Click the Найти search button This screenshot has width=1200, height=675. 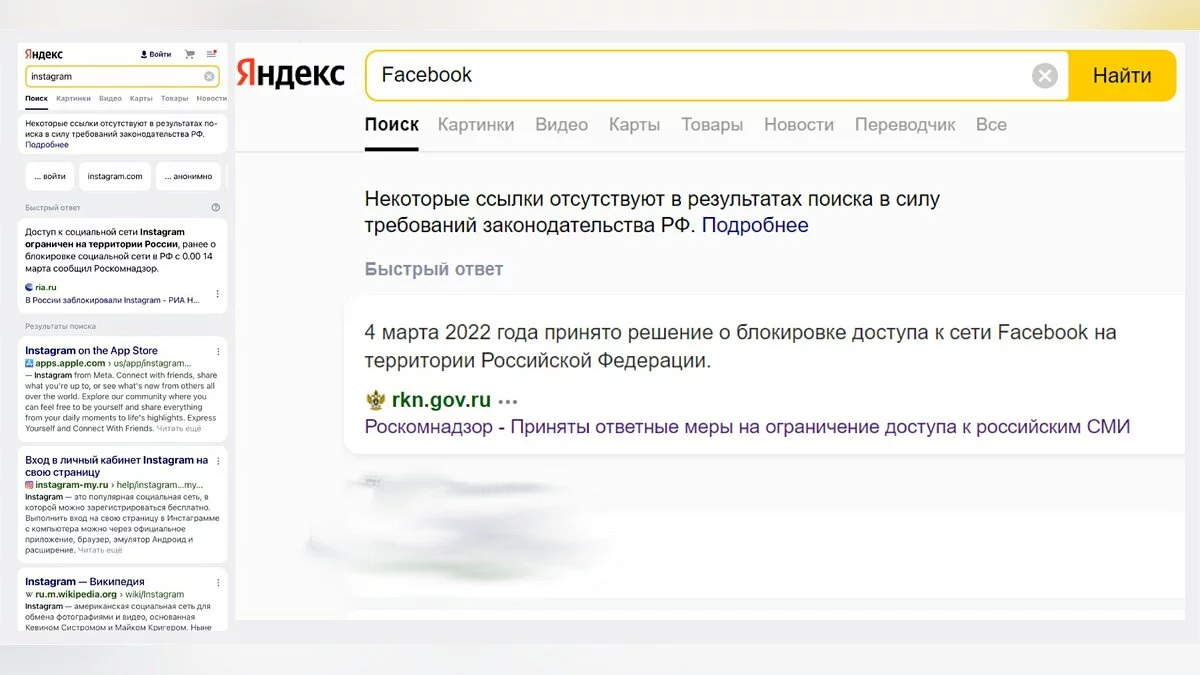point(1122,75)
